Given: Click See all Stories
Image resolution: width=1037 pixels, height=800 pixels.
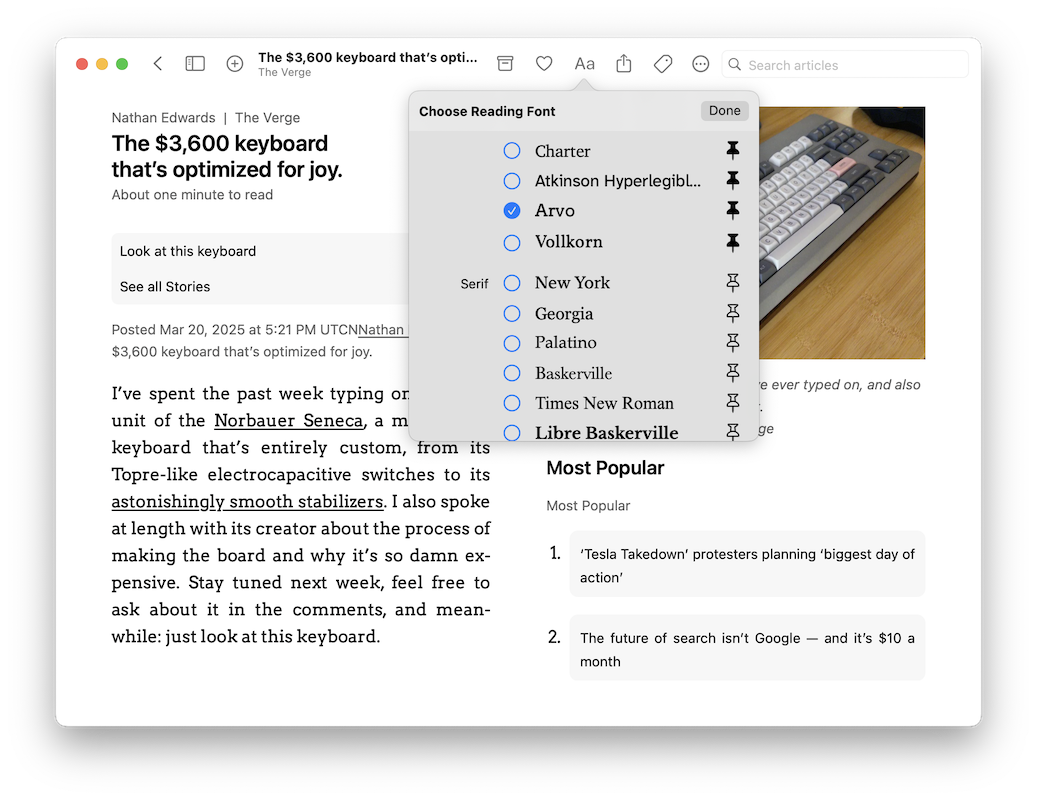Looking at the screenshot, I should point(164,286).
